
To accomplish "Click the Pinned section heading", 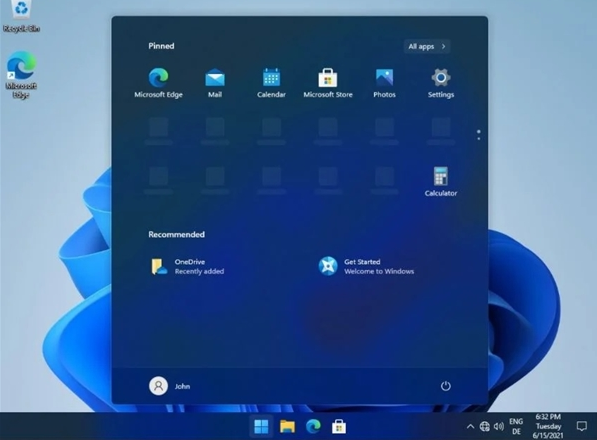I will [x=161, y=46].
